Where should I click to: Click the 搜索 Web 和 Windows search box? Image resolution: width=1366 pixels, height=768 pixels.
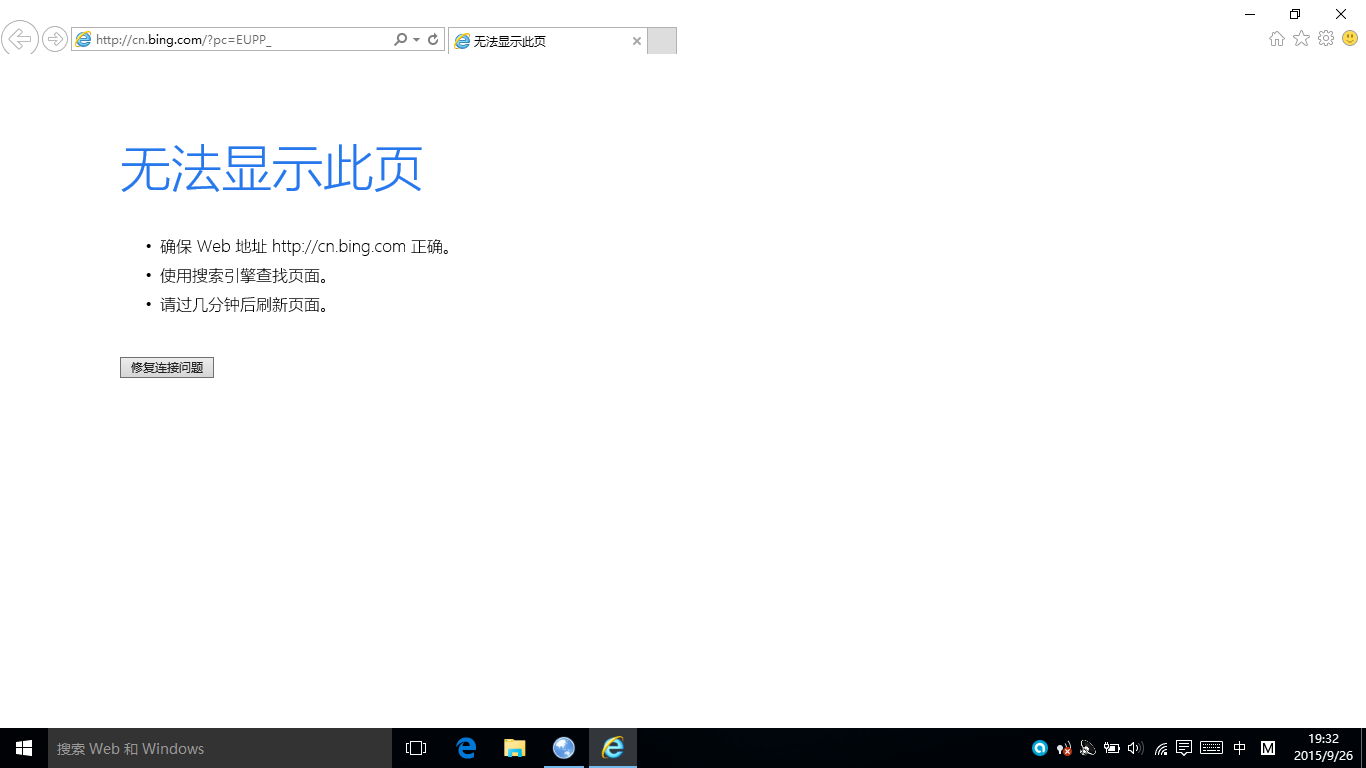(x=220, y=748)
